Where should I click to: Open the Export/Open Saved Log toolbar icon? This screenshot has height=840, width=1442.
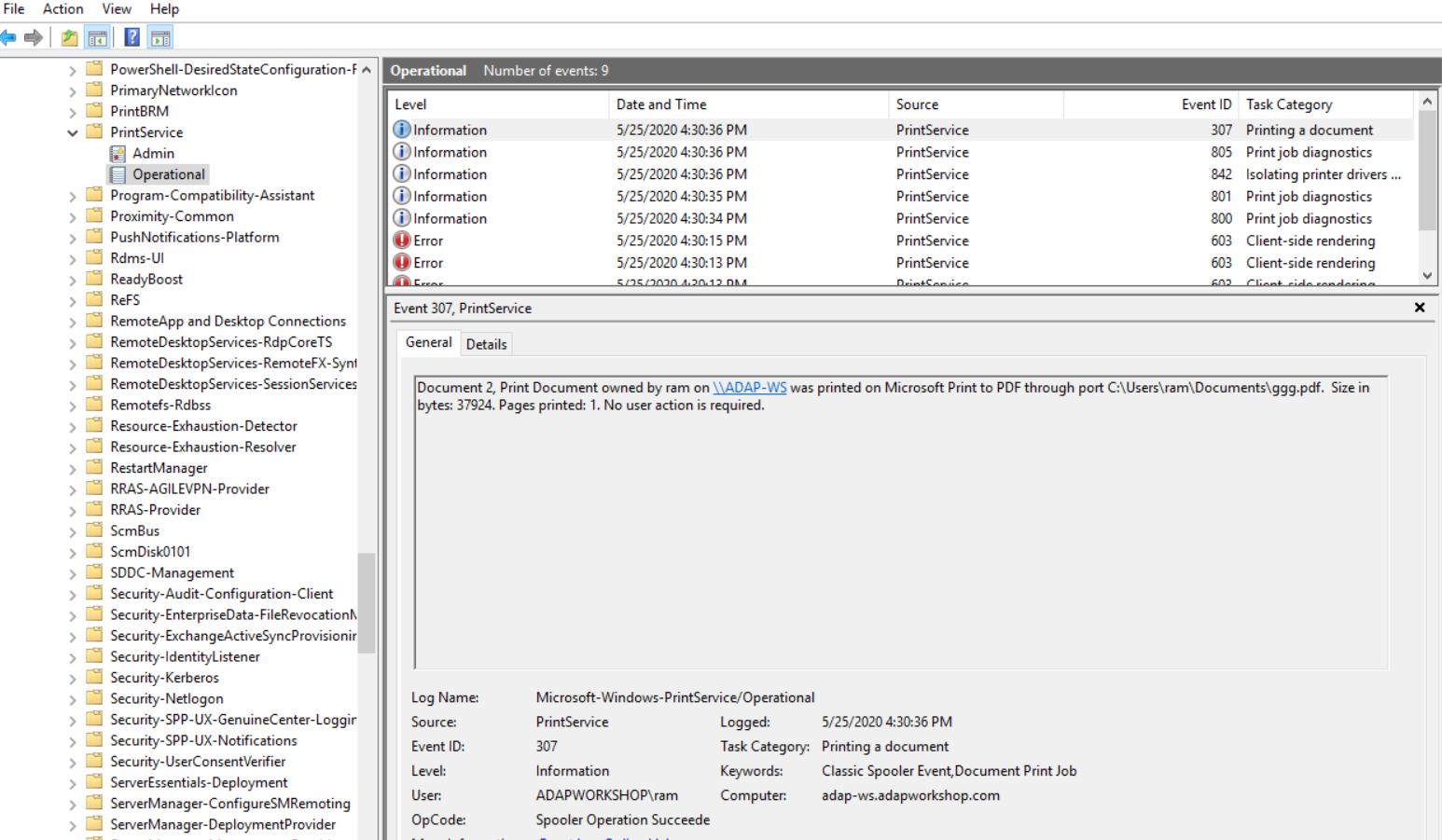[67, 37]
